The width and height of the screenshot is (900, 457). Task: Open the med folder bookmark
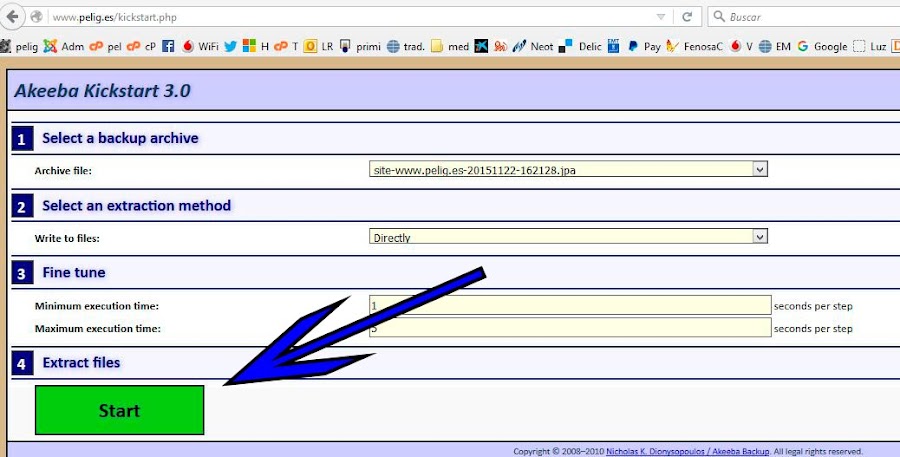point(450,47)
